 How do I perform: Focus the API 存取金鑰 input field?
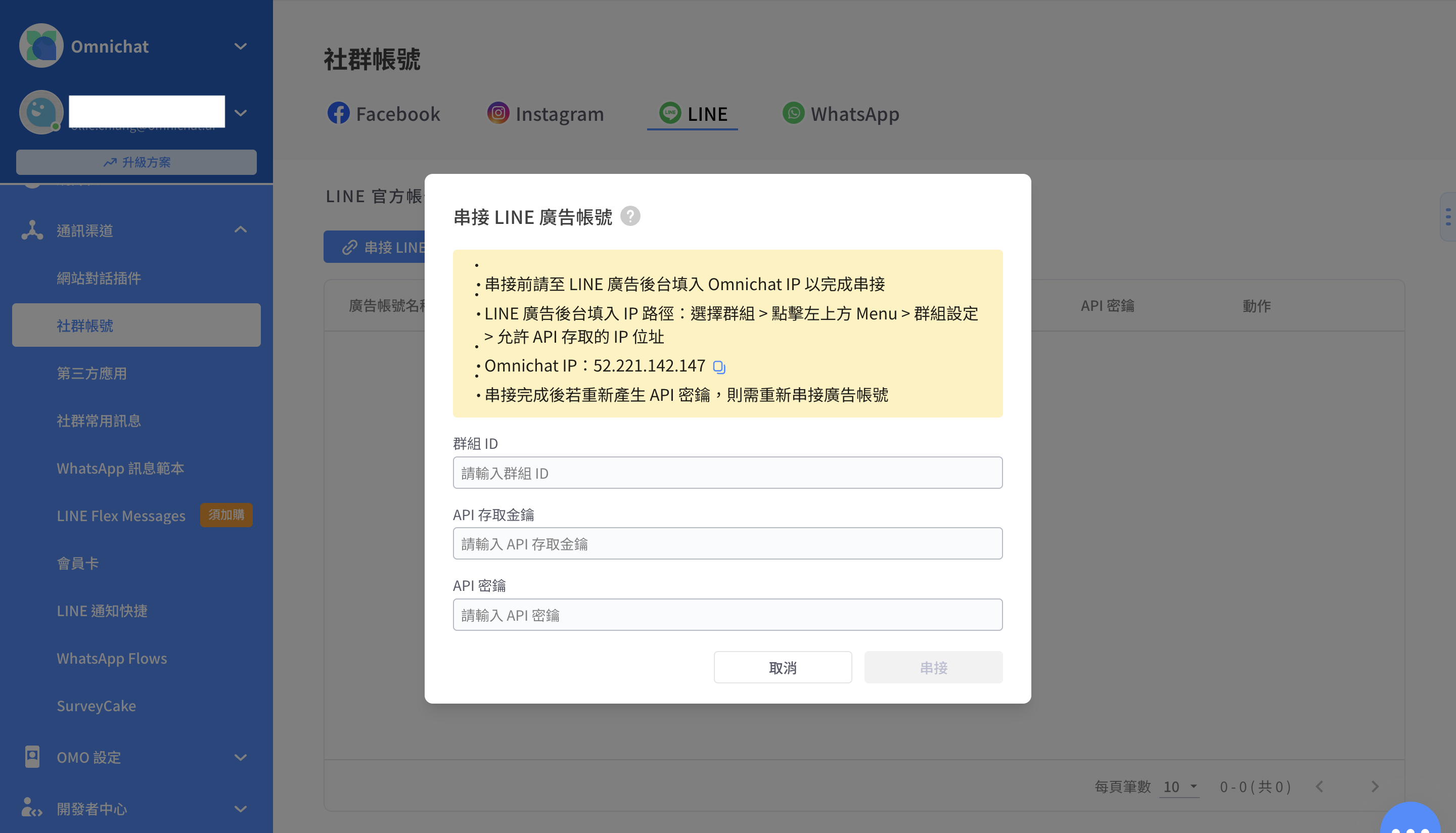[727, 543]
